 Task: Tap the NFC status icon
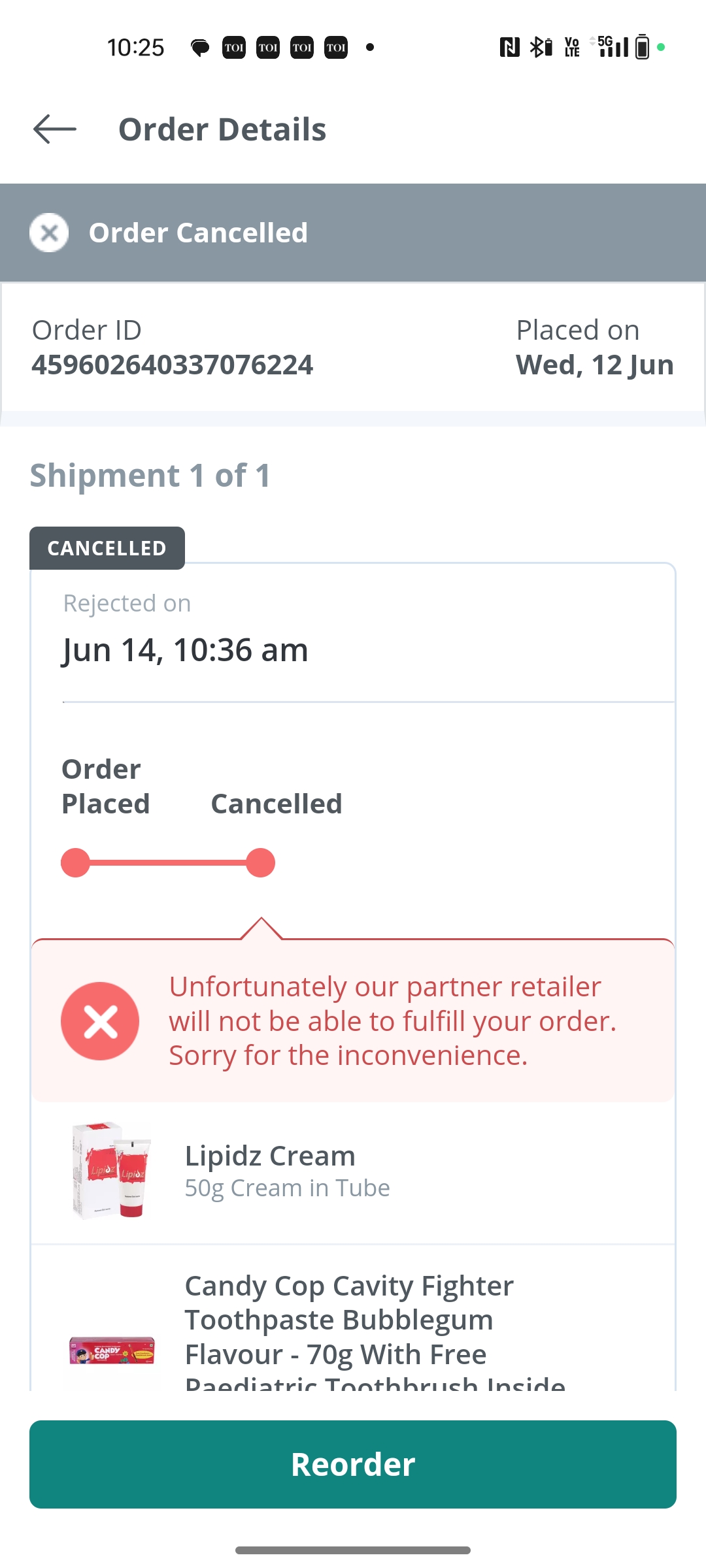coord(509,47)
